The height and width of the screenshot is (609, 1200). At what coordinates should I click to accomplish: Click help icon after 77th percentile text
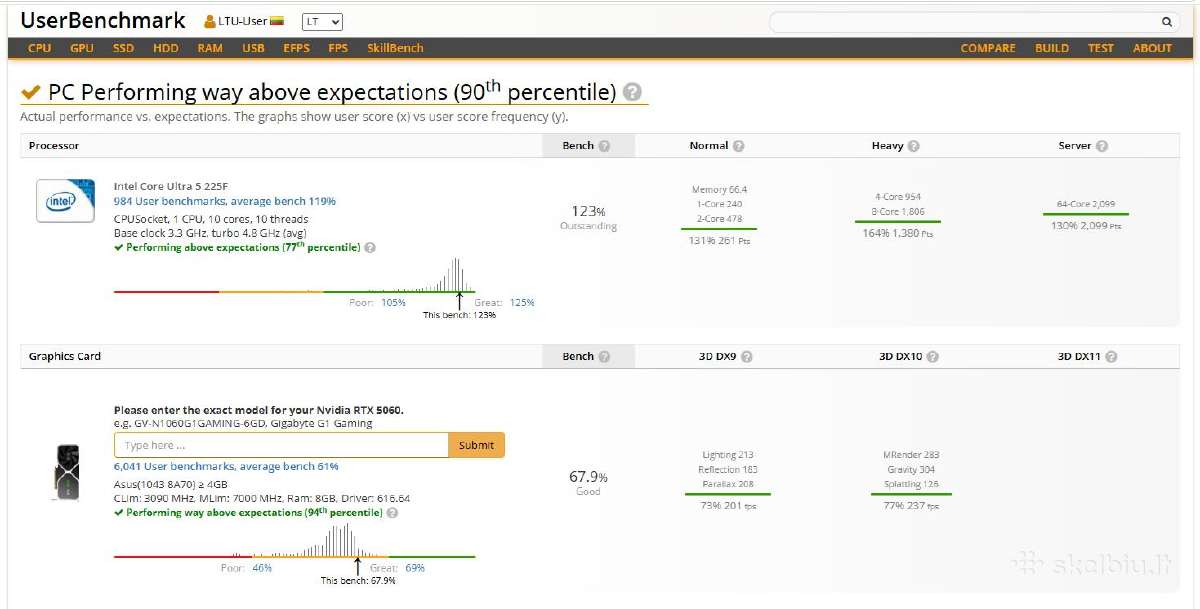pos(370,247)
